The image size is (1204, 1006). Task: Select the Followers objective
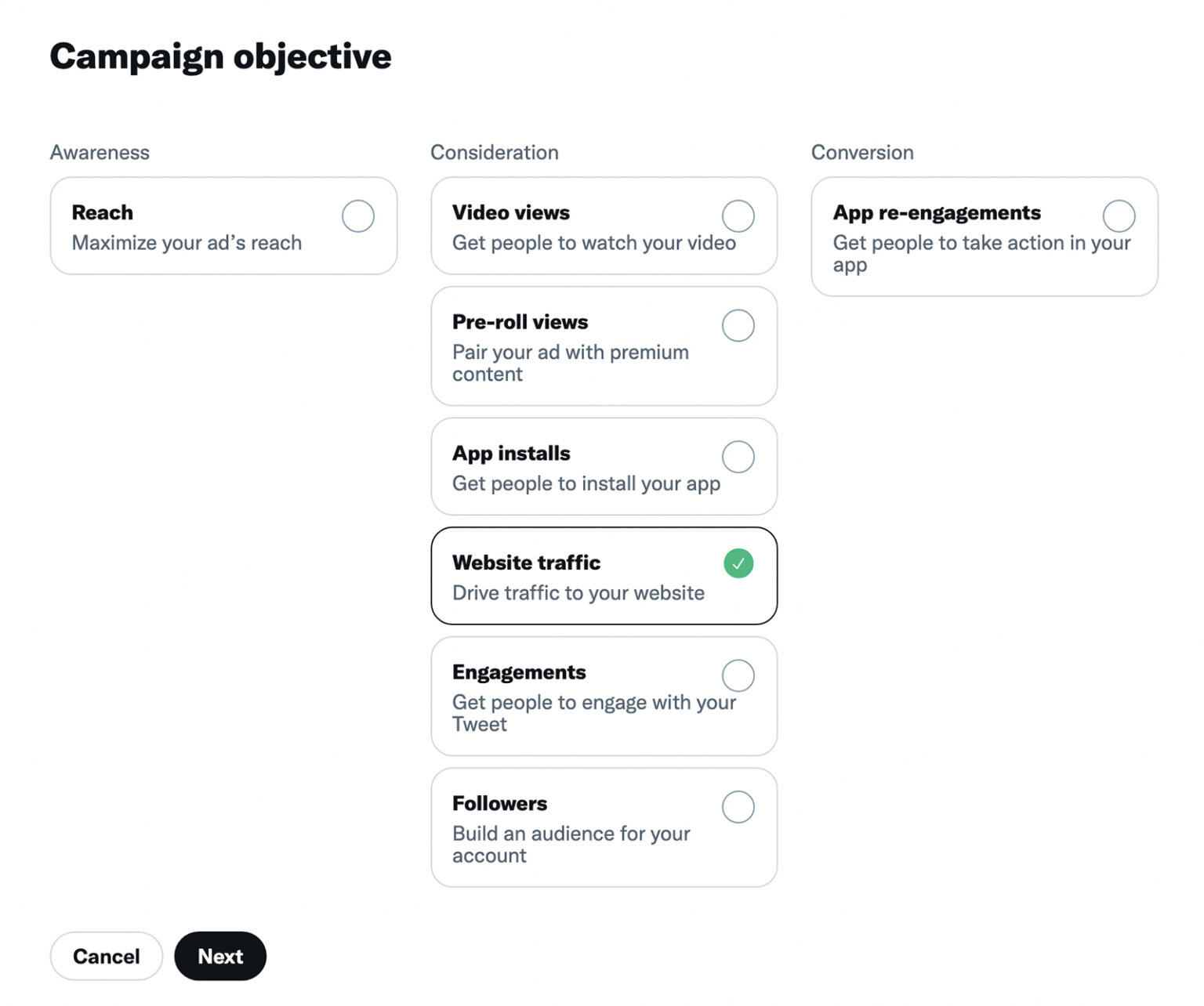tap(738, 806)
